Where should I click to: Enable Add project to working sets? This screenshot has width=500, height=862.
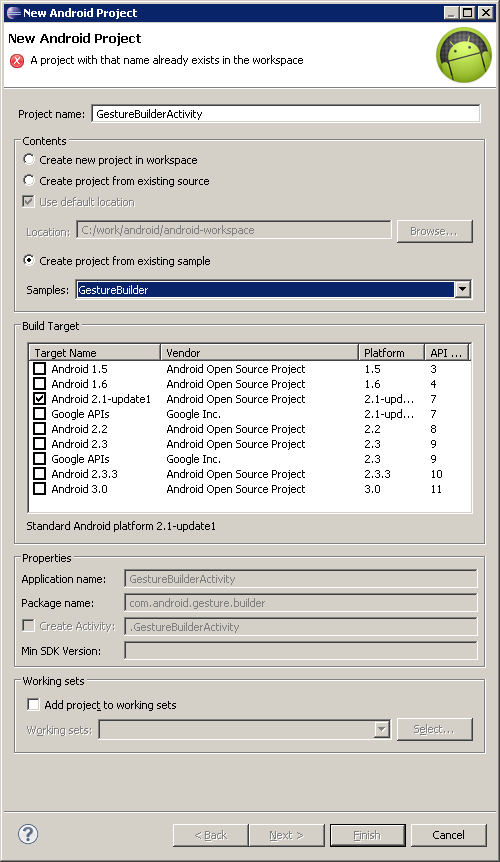(34, 704)
